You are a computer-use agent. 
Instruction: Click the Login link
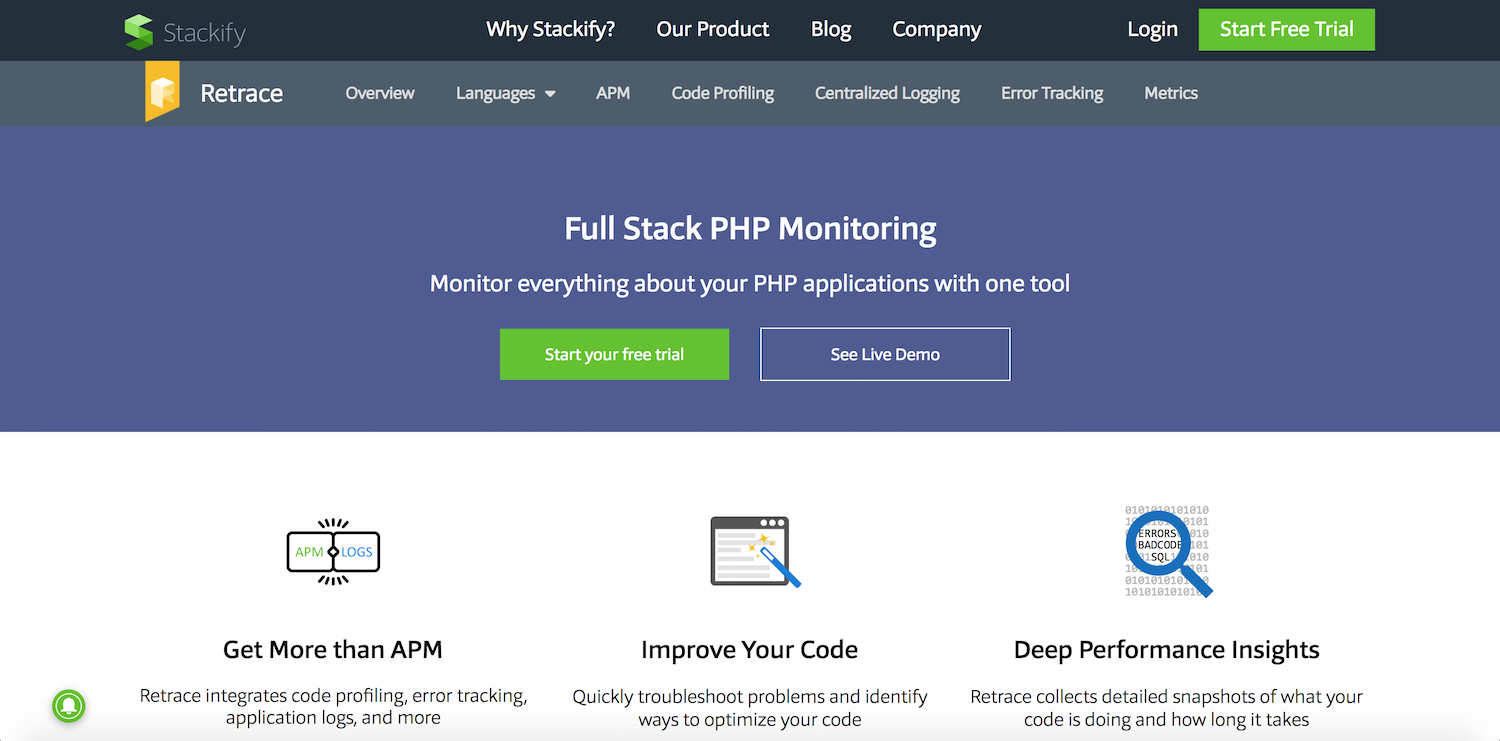click(1152, 29)
